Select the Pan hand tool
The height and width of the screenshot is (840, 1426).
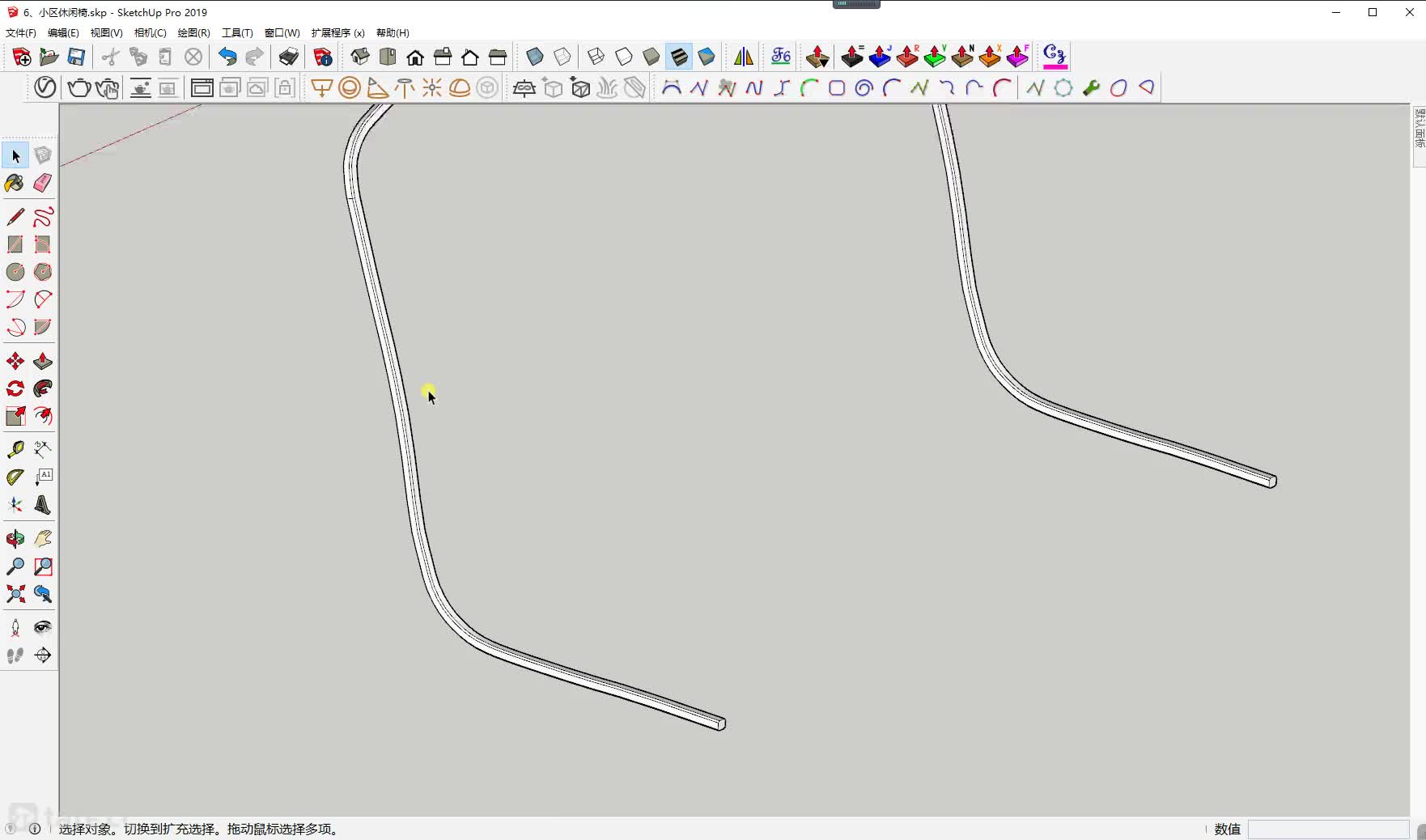tap(43, 539)
